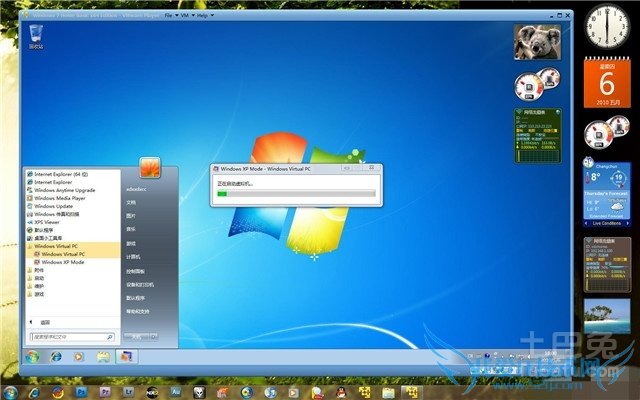
Task: Open Internet Explorer on host taskbar
Action: tap(33, 393)
